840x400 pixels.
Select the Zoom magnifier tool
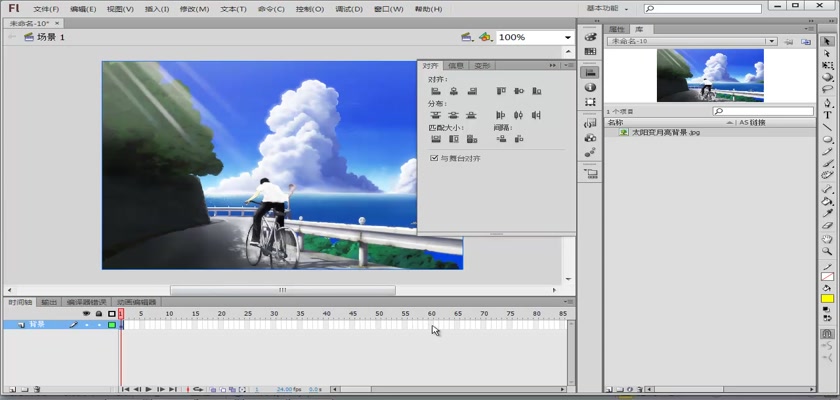(827, 251)
